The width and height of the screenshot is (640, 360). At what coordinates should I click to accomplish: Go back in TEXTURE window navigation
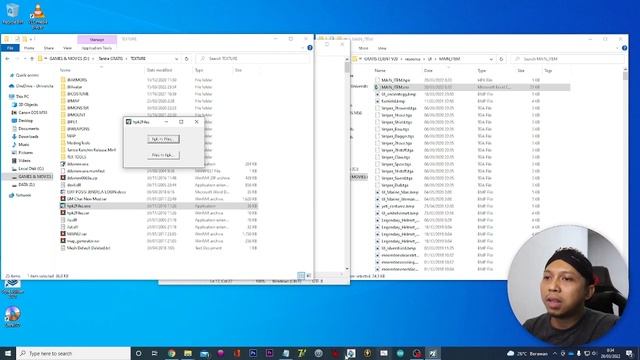click(x=7, y=59)
